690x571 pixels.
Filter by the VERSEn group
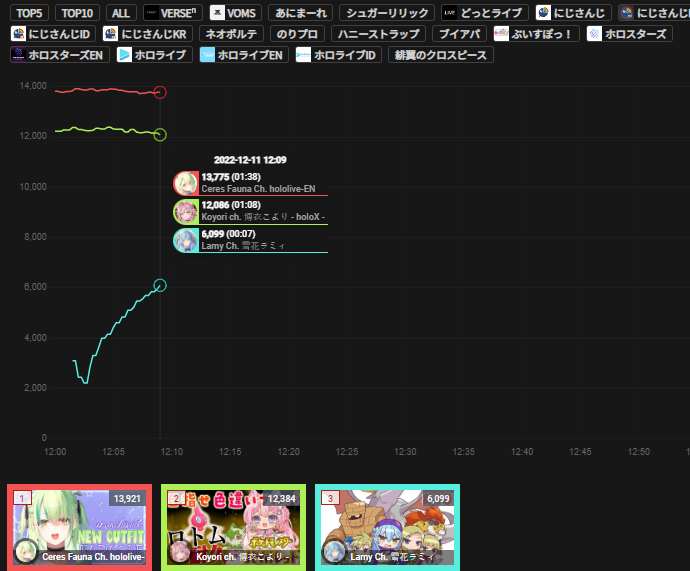point(172,13)
